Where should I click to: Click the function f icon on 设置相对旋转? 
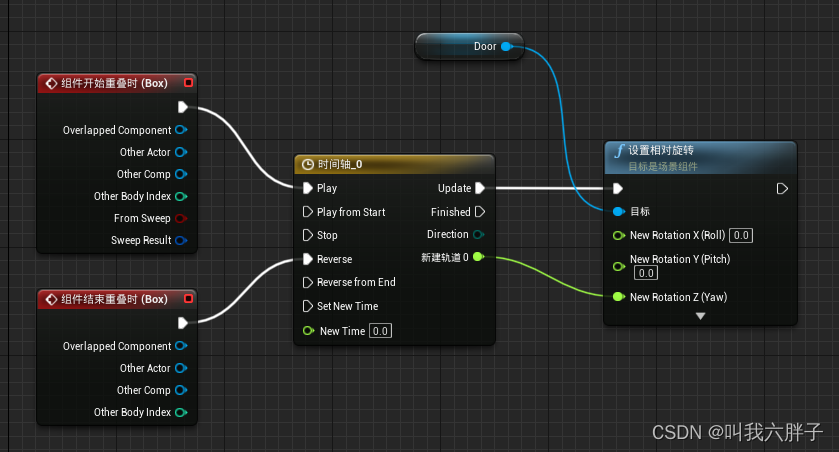(x=619, y=151)
